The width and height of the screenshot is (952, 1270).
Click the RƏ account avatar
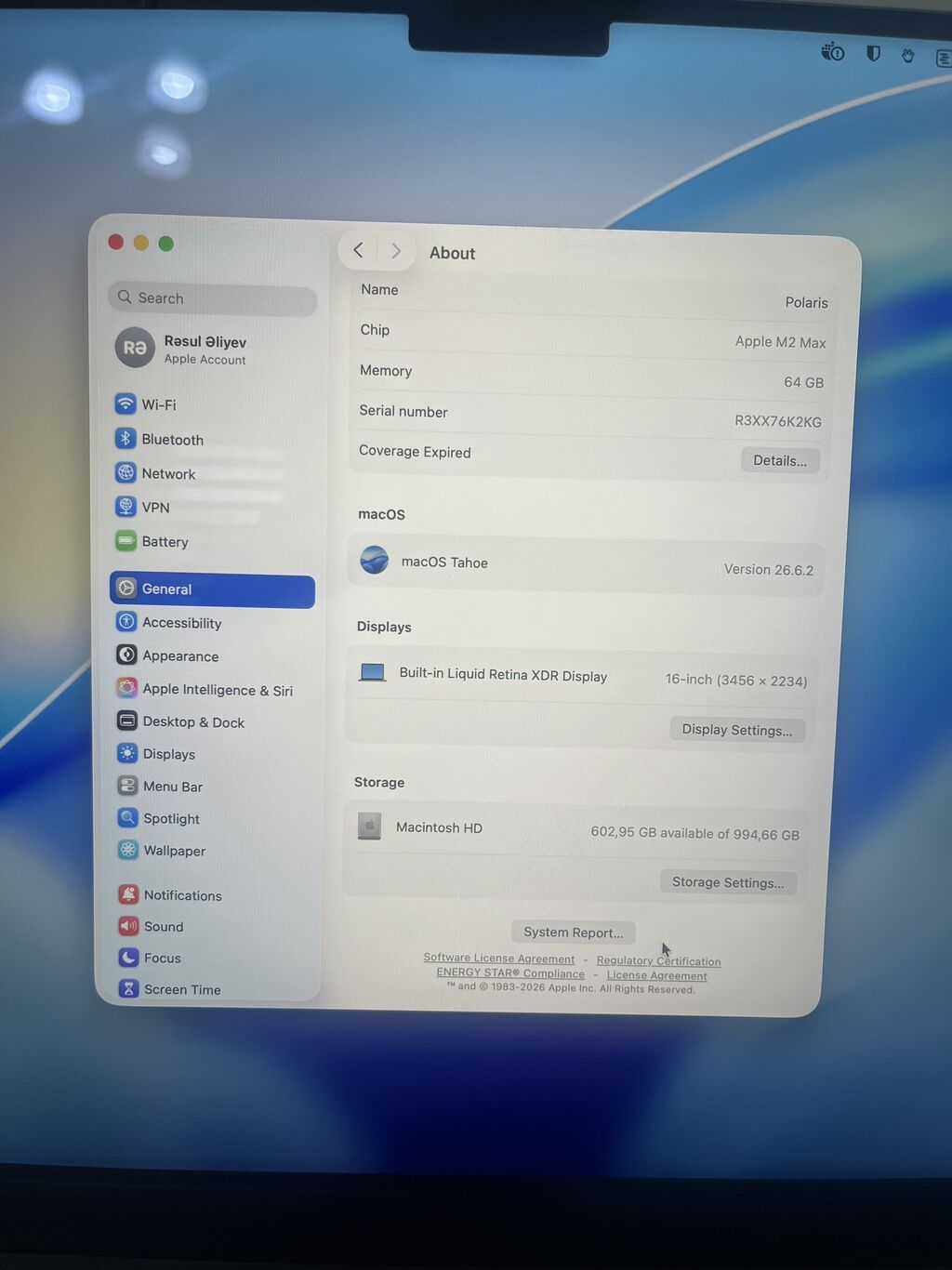click(135, 348)
